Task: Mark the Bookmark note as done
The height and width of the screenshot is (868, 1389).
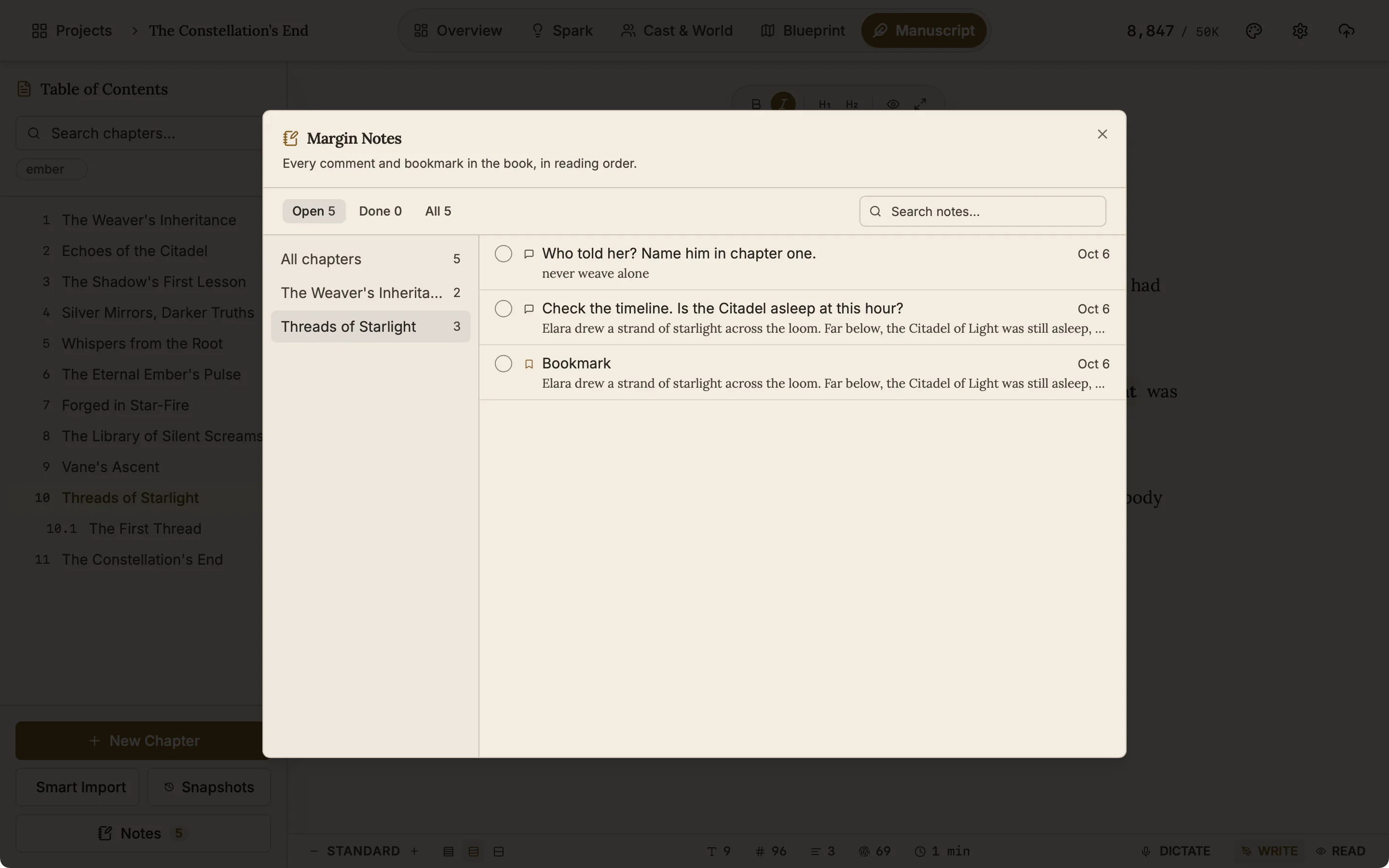Action: coord(504,364)
